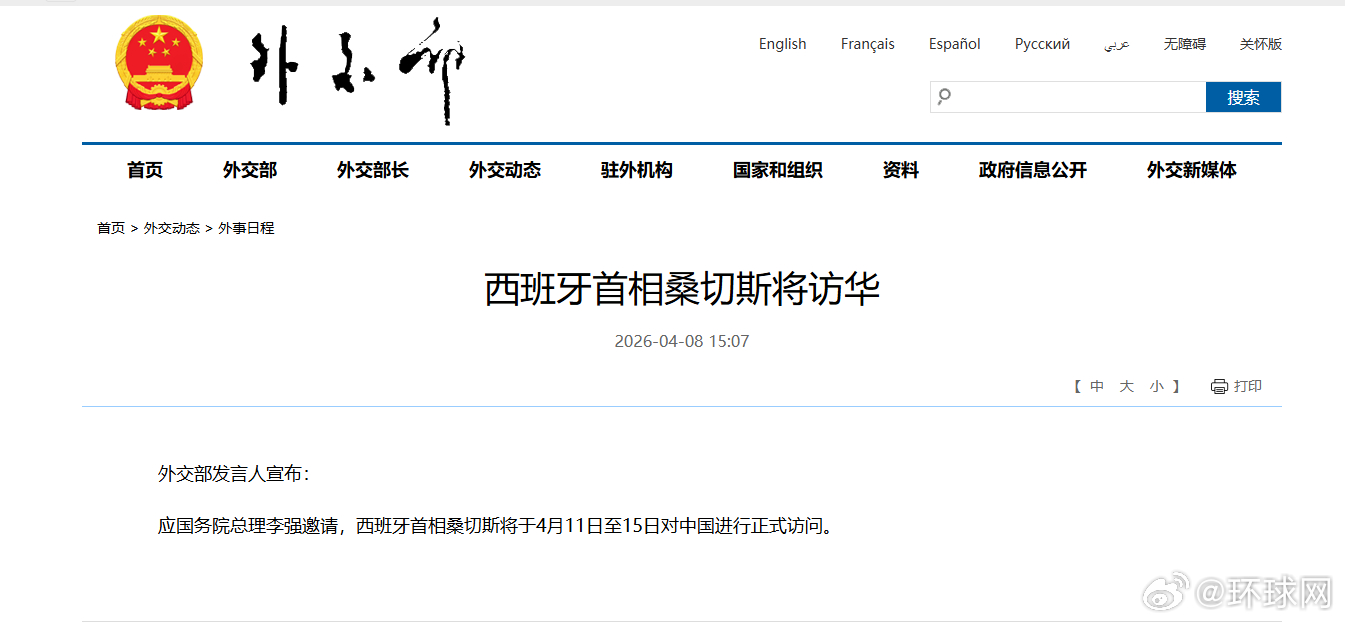Open the 国家和组织 navigation item
The height and width of the screenshot is (624, 1345).
[x=777, y=170]
